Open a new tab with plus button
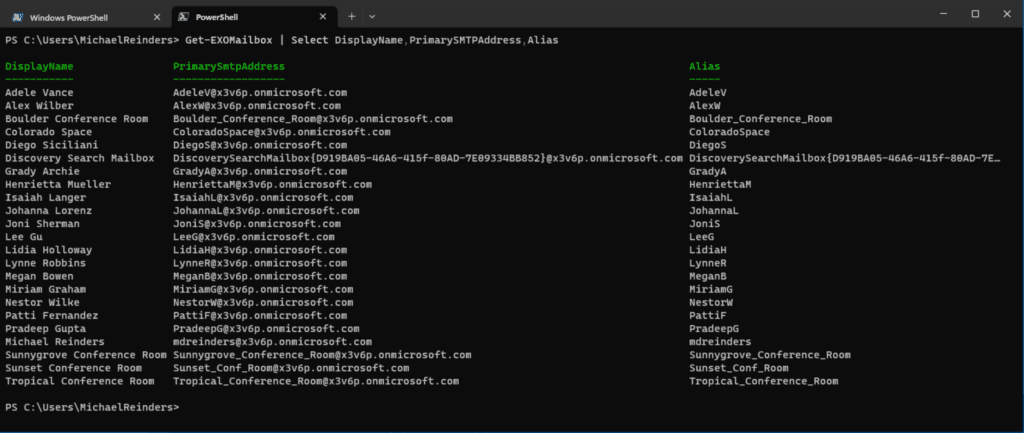Viewport: 1024px width, 433px height. pos(351,16)
